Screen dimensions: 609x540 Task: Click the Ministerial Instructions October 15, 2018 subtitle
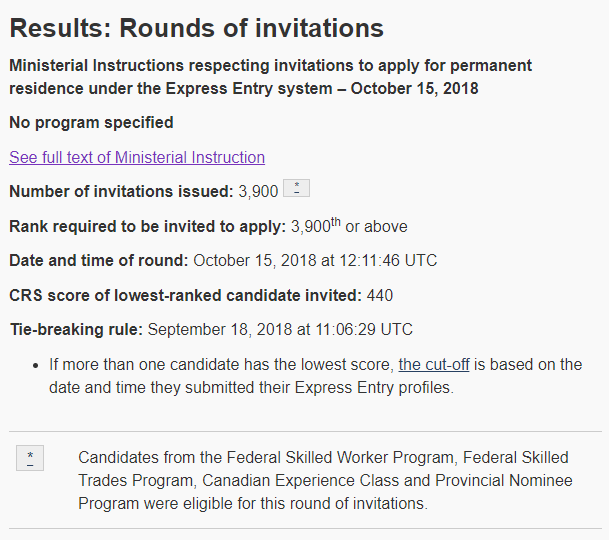point(270,77)
